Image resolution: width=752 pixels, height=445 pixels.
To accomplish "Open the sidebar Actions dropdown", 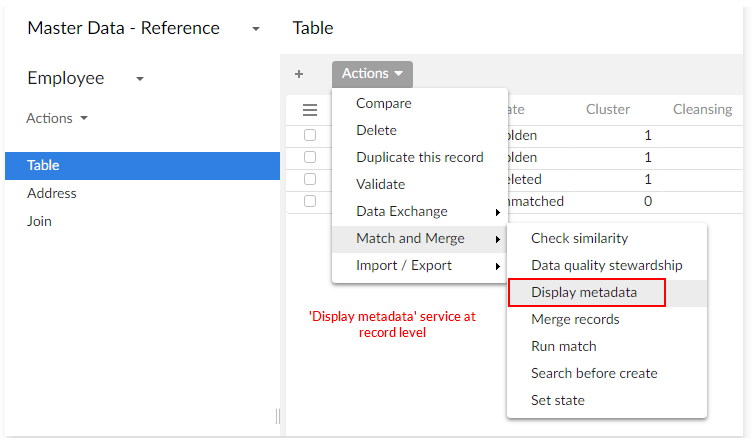I will point(57,118).
